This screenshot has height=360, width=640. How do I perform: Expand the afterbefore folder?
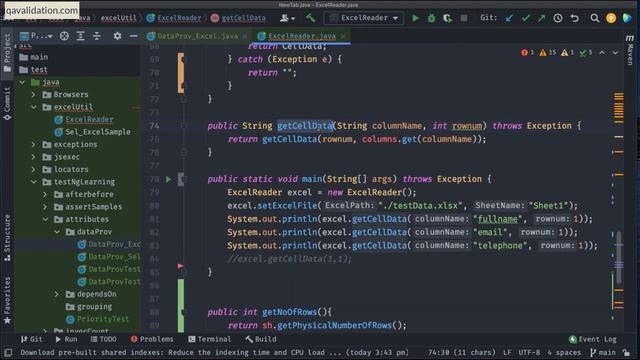[45, 194]
